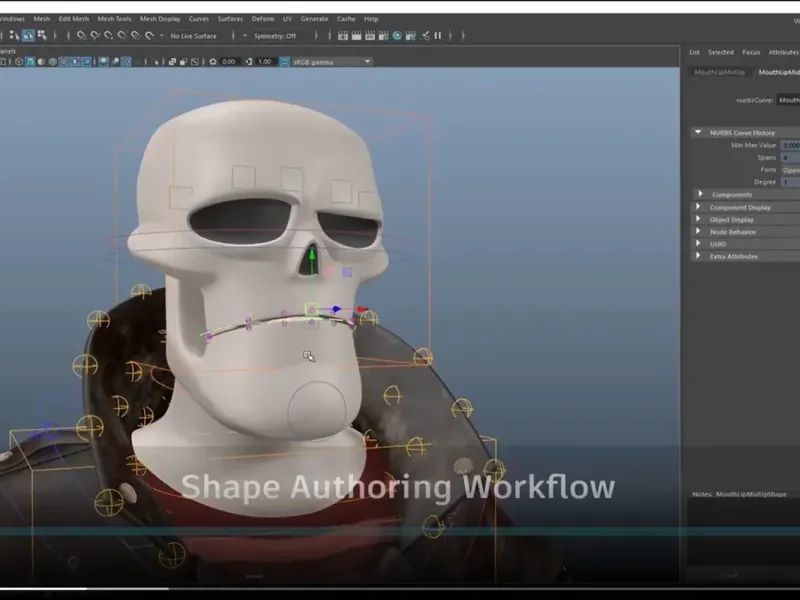This screenshot has width=800, height=600.
Task: Click the exposure reset icon
Action: 213,62
